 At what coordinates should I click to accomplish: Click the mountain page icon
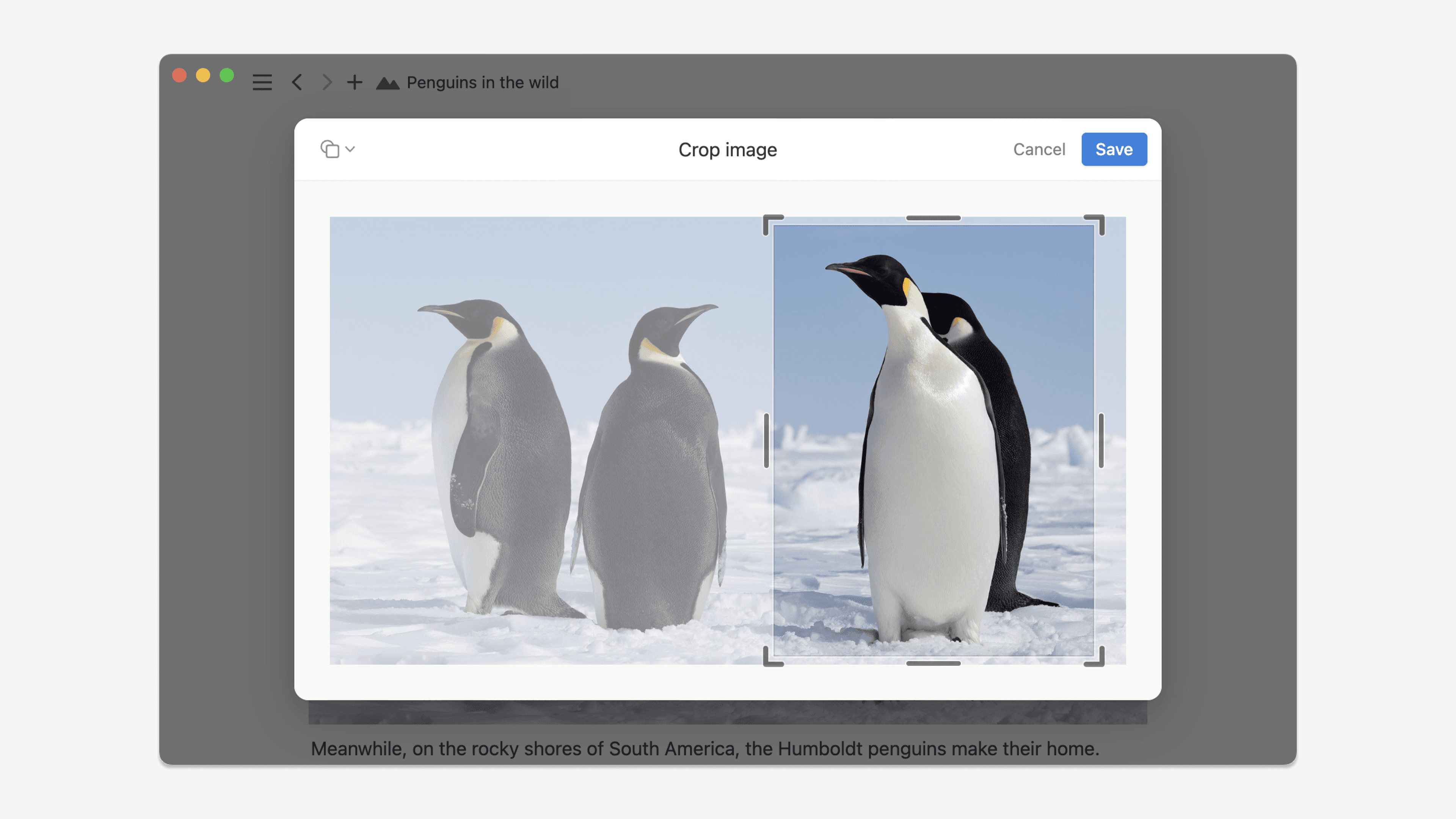[388, 83]
